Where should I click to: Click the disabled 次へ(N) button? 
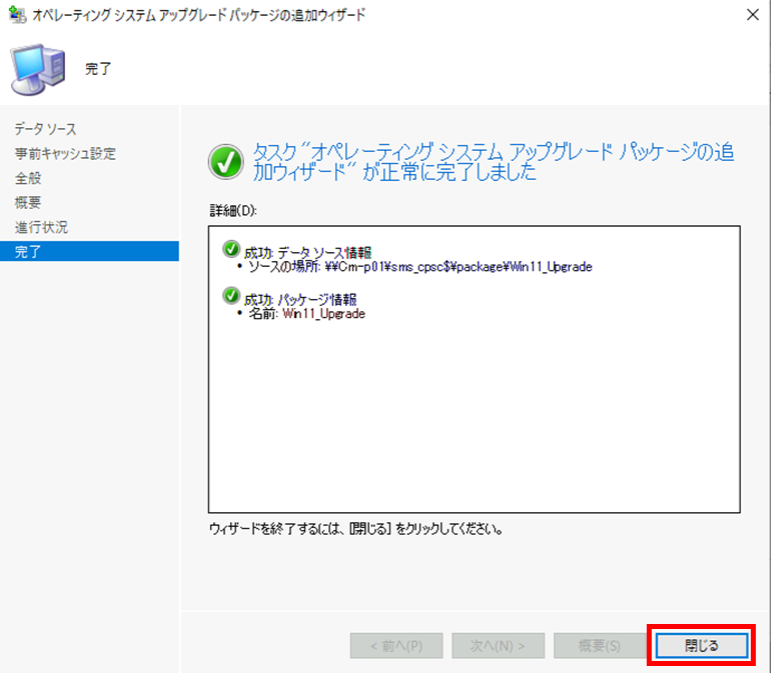click(498, 645)
